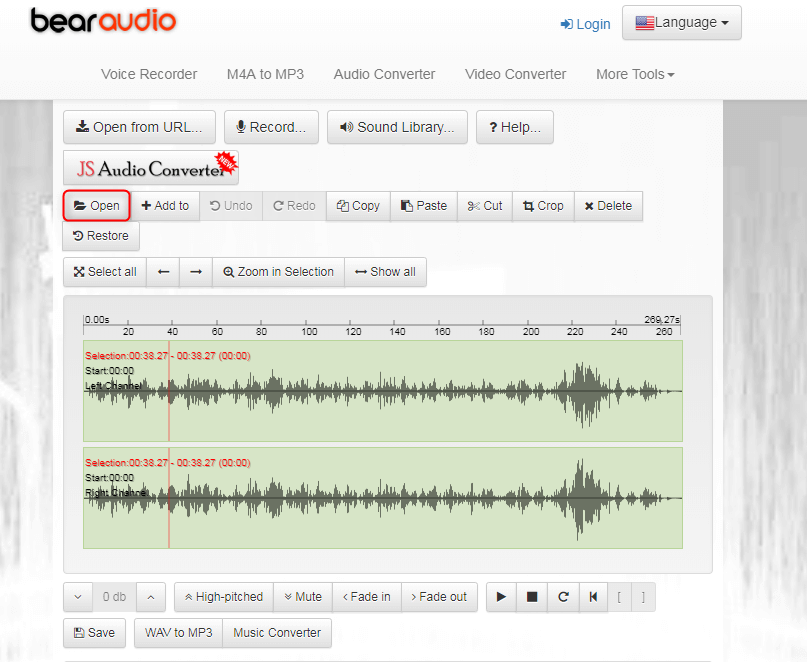Copy the selected audio
The width and height of the screenshot is (807, 662).
click(358, 206)
